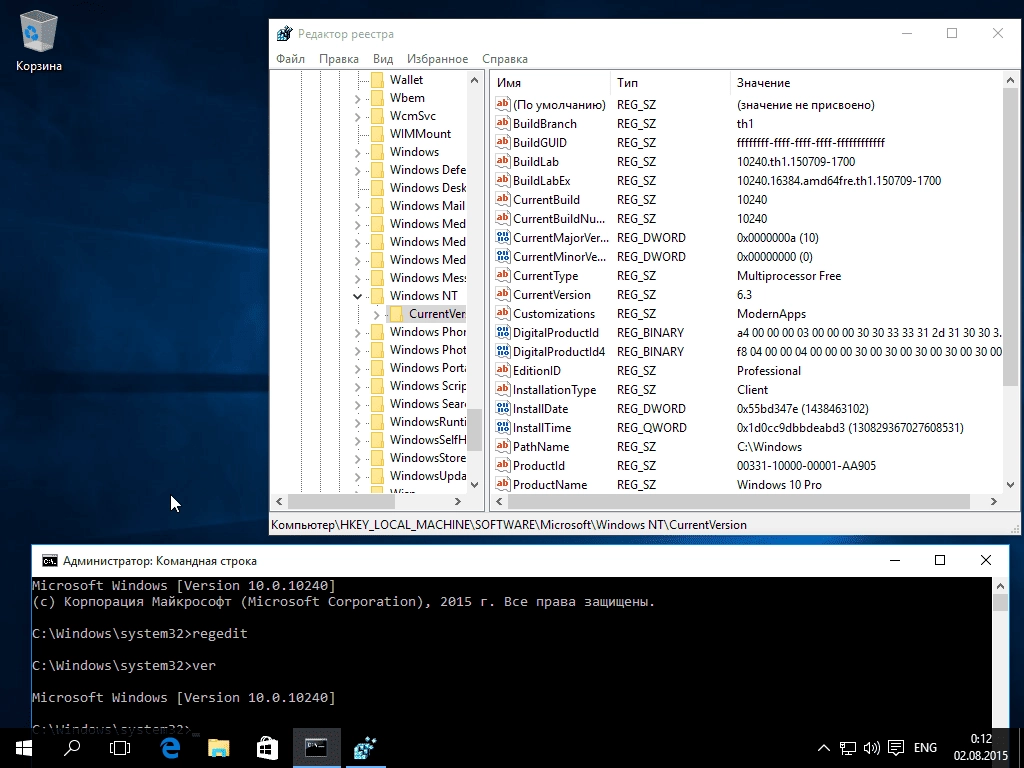Switch to Command Prompt taskbar button

tap(317, 748)
